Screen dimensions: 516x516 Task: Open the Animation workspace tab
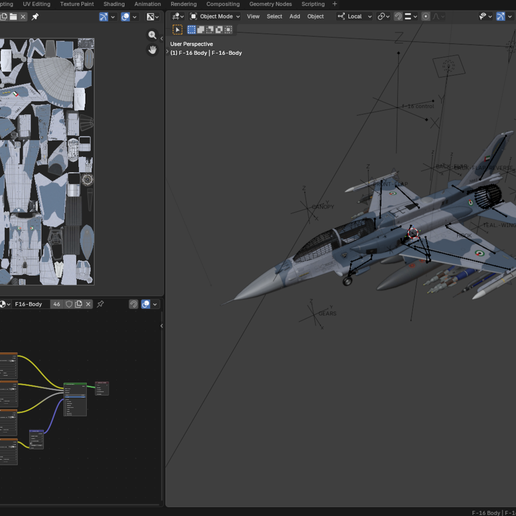tap(147, 4)
